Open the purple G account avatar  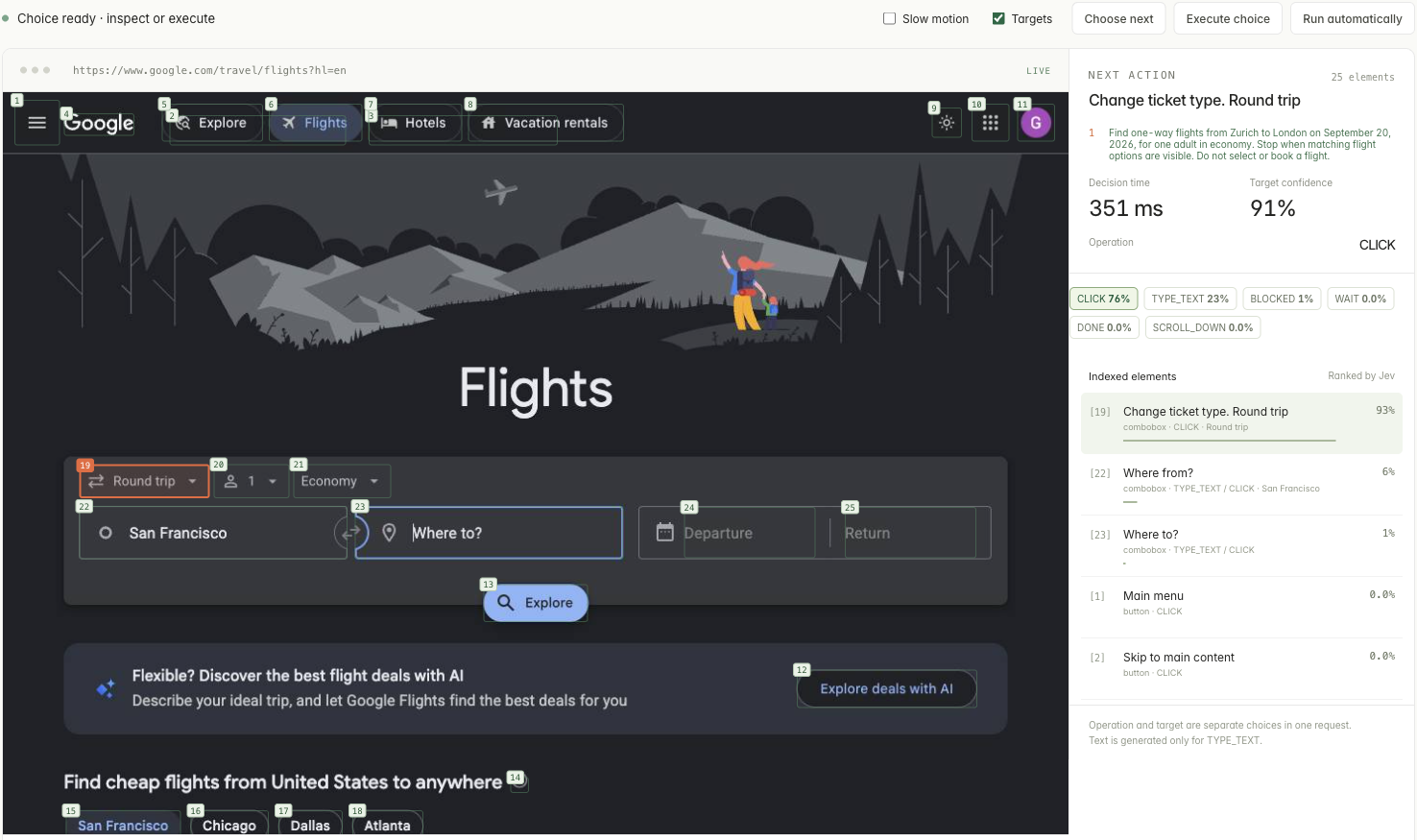(1036, 123)
